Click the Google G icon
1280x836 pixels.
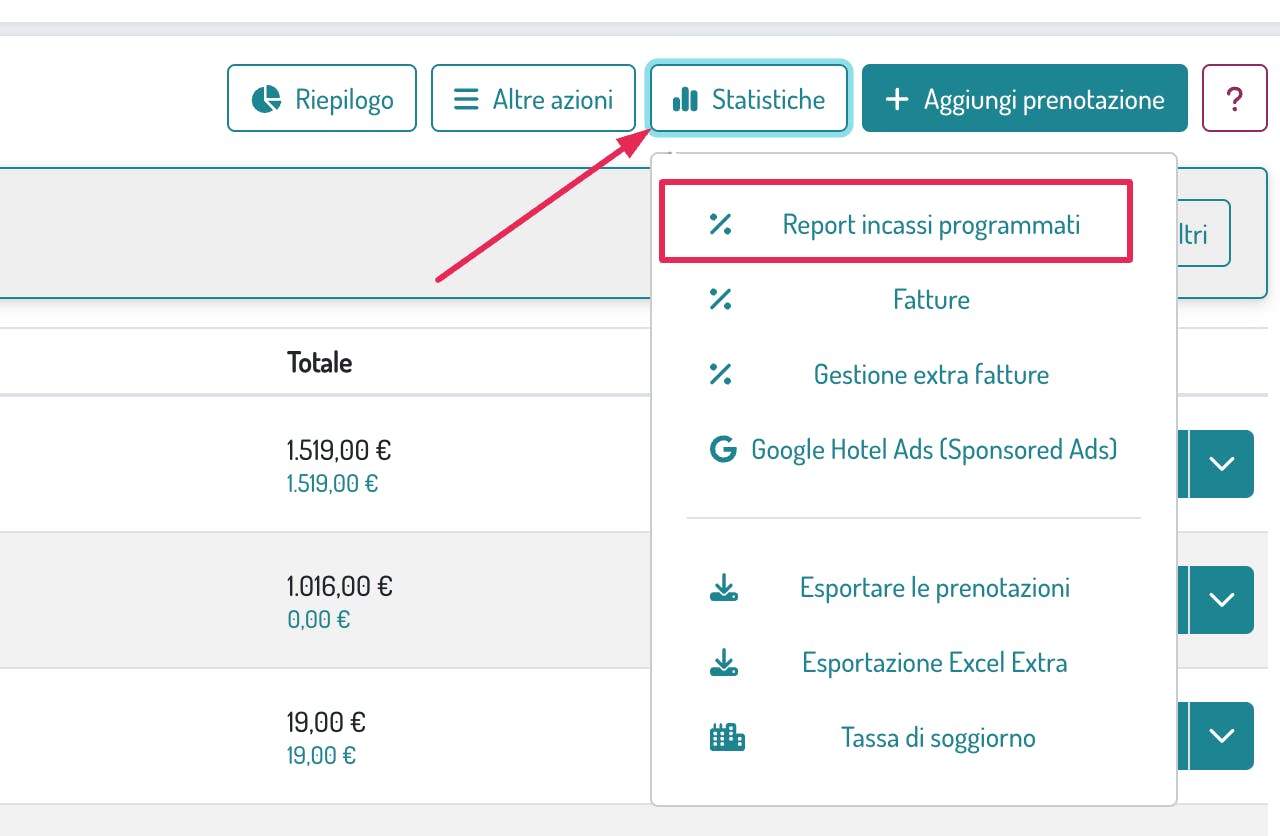click(722, 449)
